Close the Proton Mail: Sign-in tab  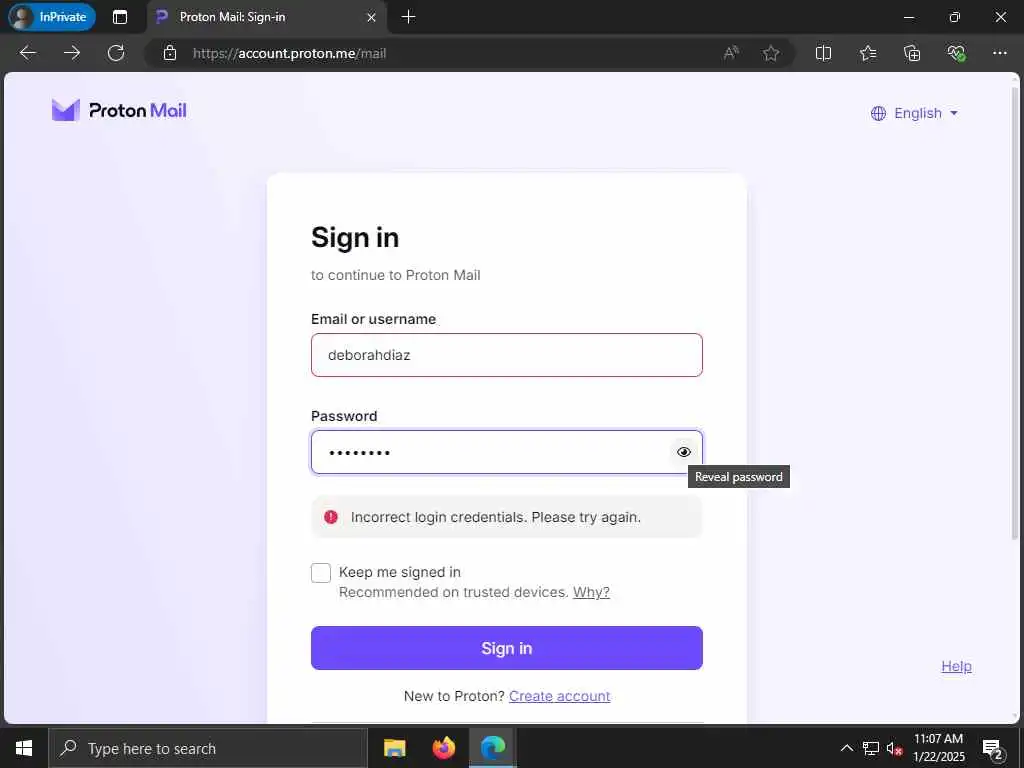pos(371,18)
